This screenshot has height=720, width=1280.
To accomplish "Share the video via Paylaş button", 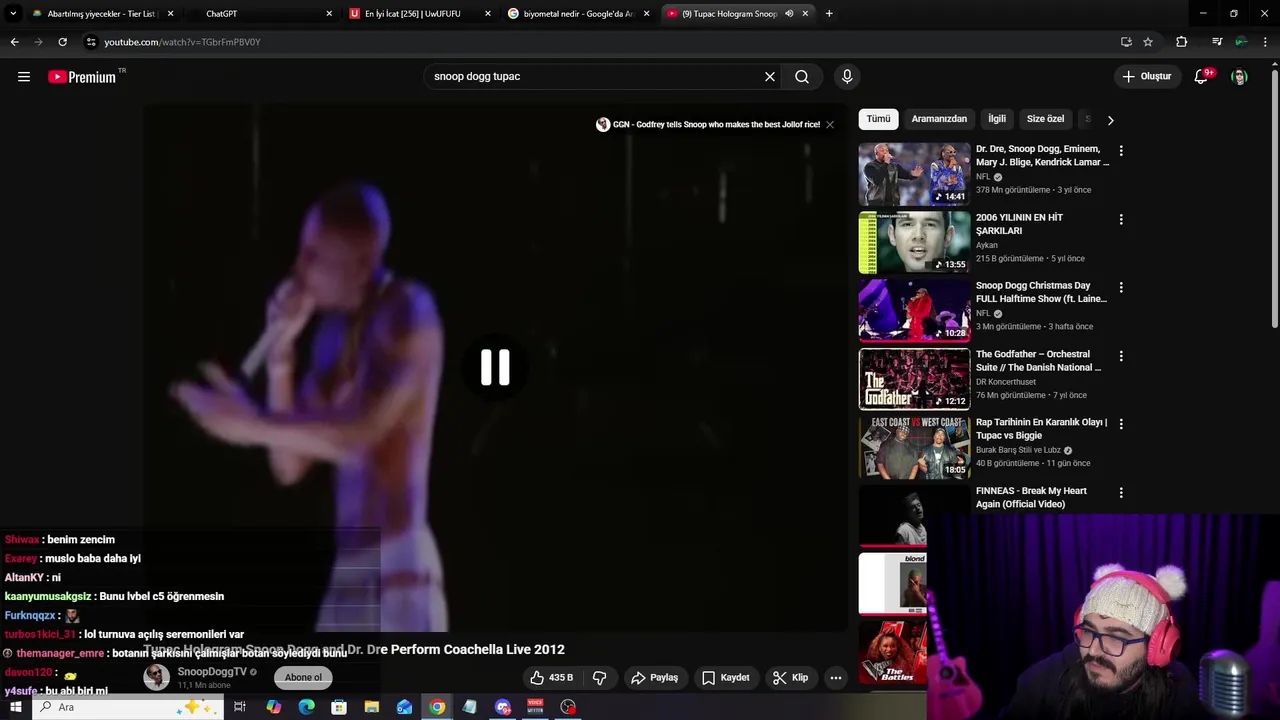I will (655, 677).
